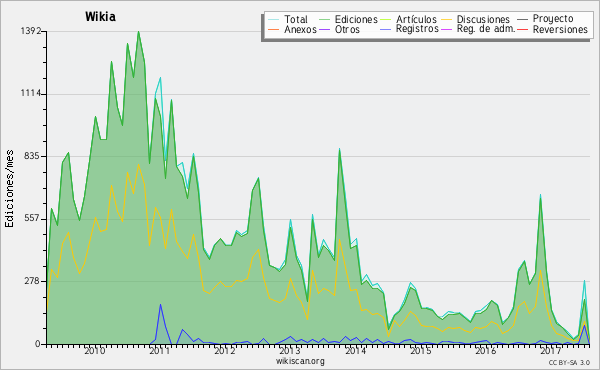The height and width of the screenshot is (370, 600).
Task: Click the Wikia chart title
Action: pos(100,17)
